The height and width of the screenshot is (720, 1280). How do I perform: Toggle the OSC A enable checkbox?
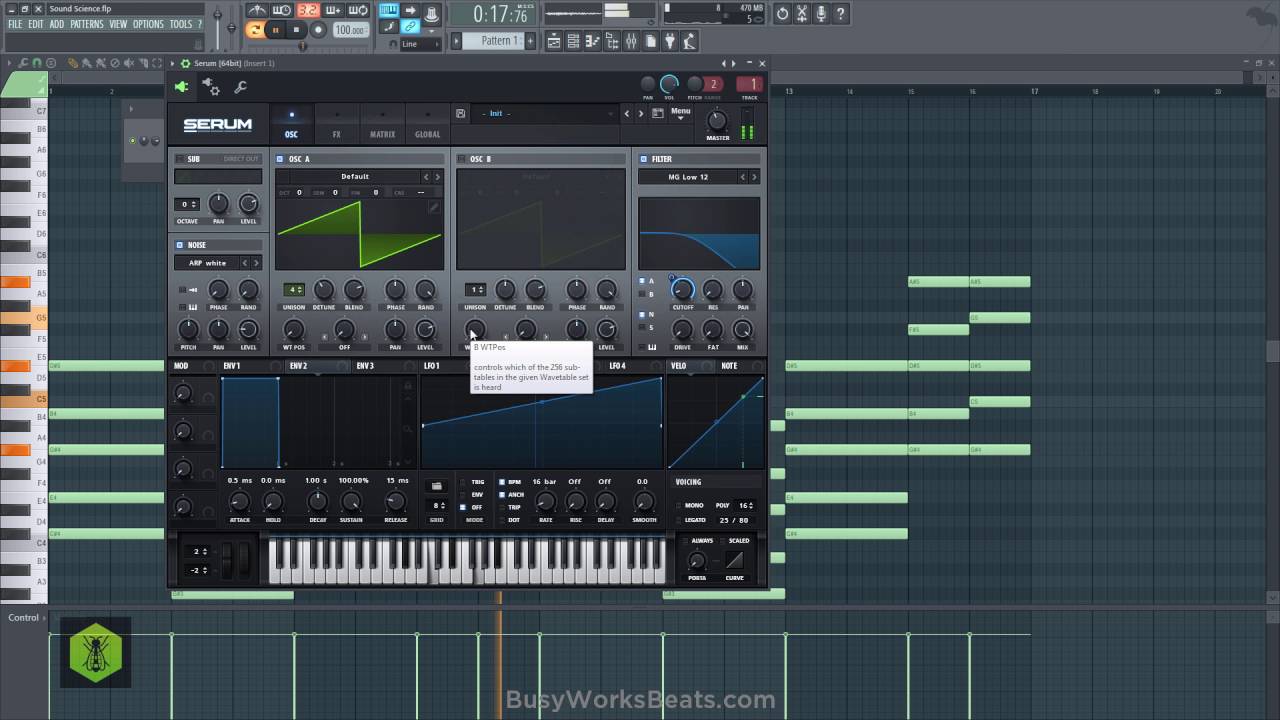280,159
